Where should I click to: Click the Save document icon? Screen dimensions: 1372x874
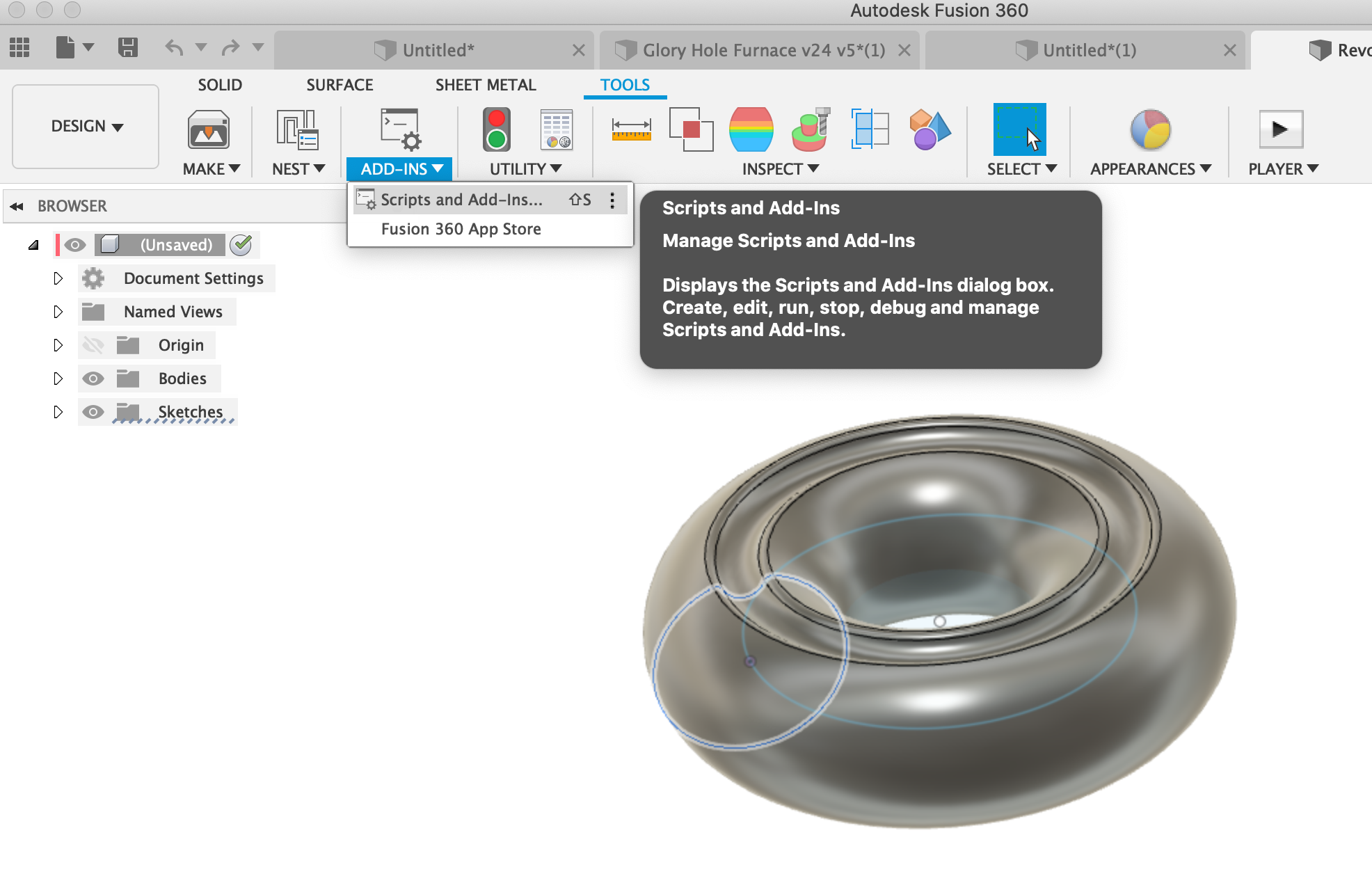click(128, 47)
